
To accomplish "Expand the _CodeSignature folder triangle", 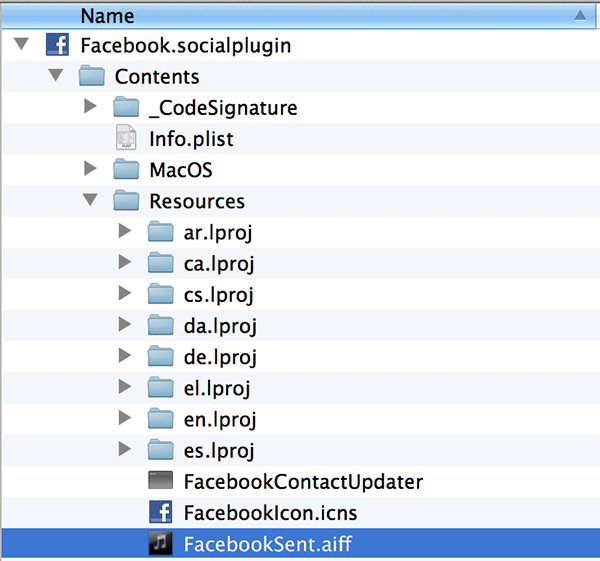I will pos(90,106).
